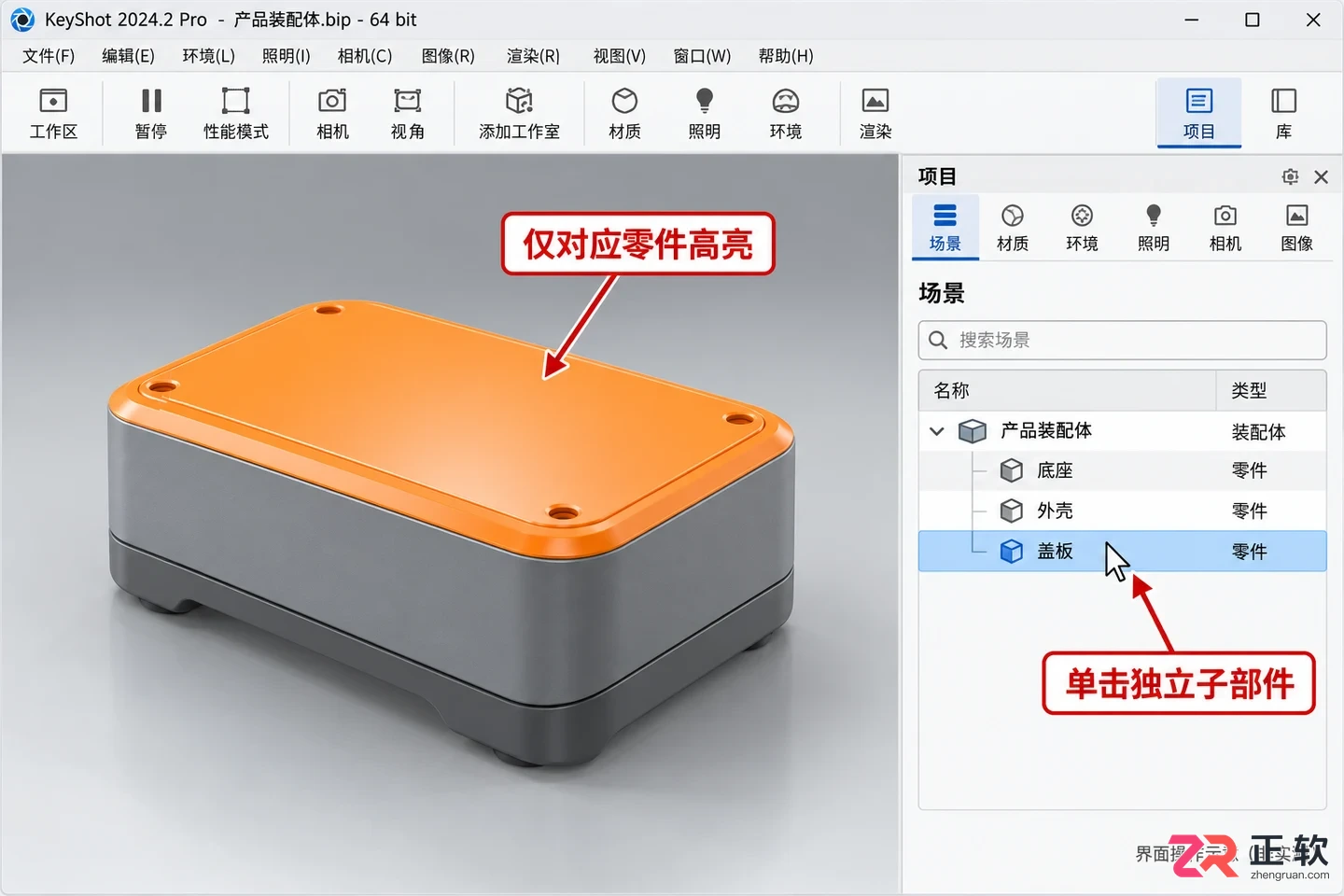This screenshot has height=896, width=1344.
Task: Open the 环境(L) menu
Action: [209, 56]
